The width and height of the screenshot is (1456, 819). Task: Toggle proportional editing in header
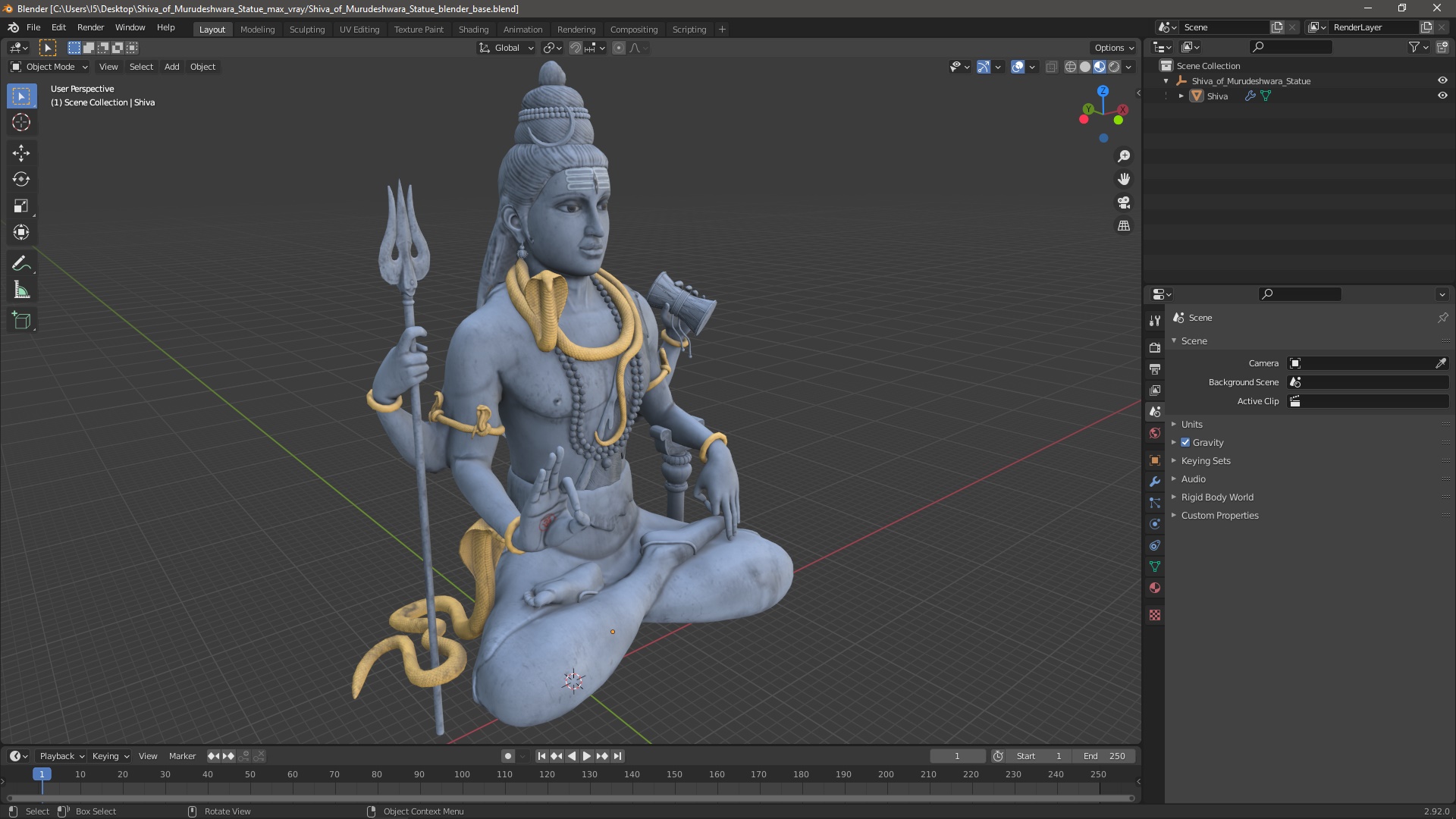(x=619, y=48)
